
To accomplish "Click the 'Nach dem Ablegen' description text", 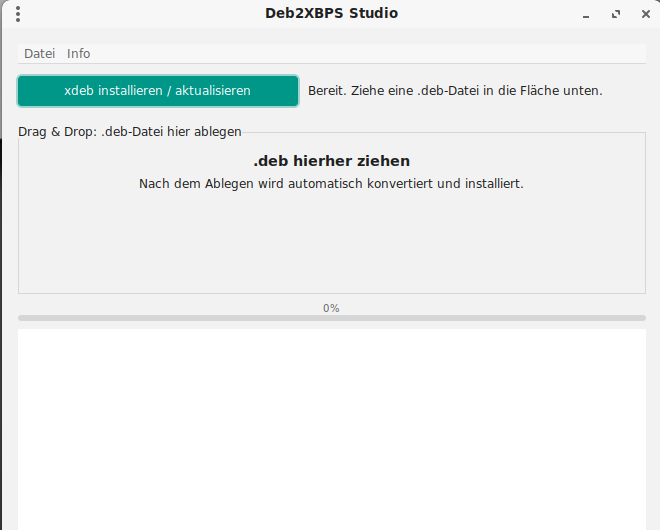I will 331,184.
